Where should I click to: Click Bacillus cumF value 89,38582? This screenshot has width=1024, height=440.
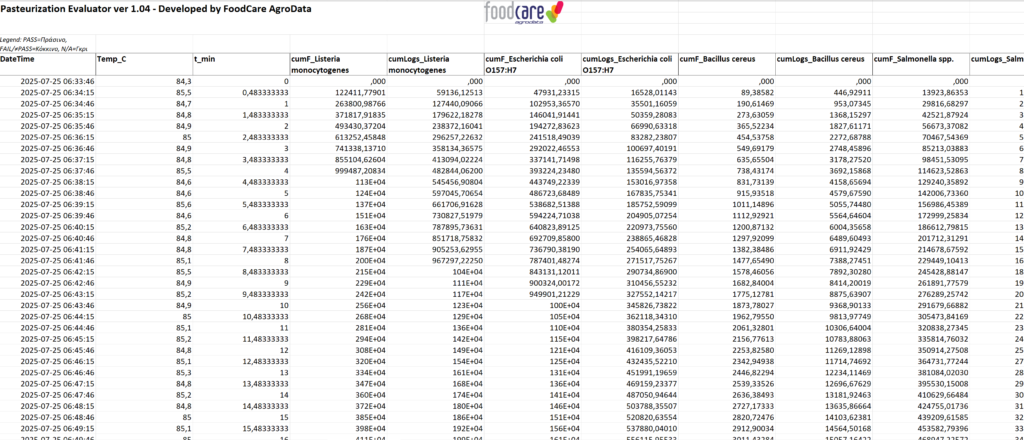[x=756, y=92]
